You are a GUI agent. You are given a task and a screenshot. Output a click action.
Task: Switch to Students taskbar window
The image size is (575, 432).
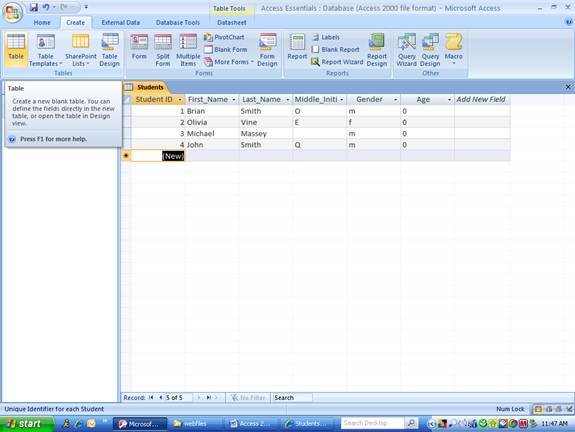[x=307, y=424]
